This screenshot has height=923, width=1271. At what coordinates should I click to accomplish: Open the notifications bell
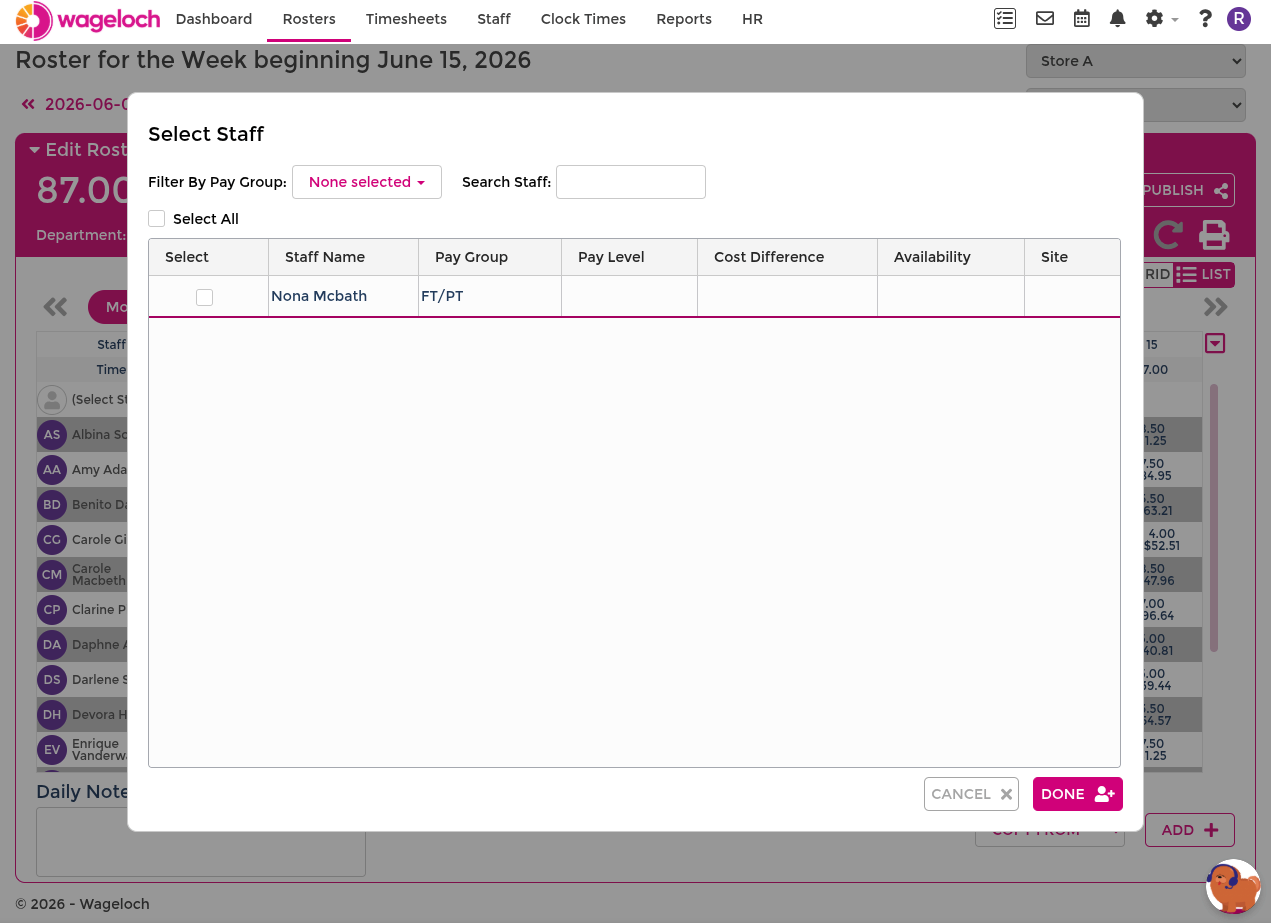1118,19
